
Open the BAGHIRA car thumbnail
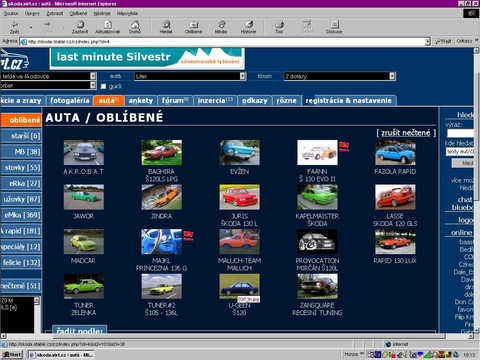click(x=161, y=153)
